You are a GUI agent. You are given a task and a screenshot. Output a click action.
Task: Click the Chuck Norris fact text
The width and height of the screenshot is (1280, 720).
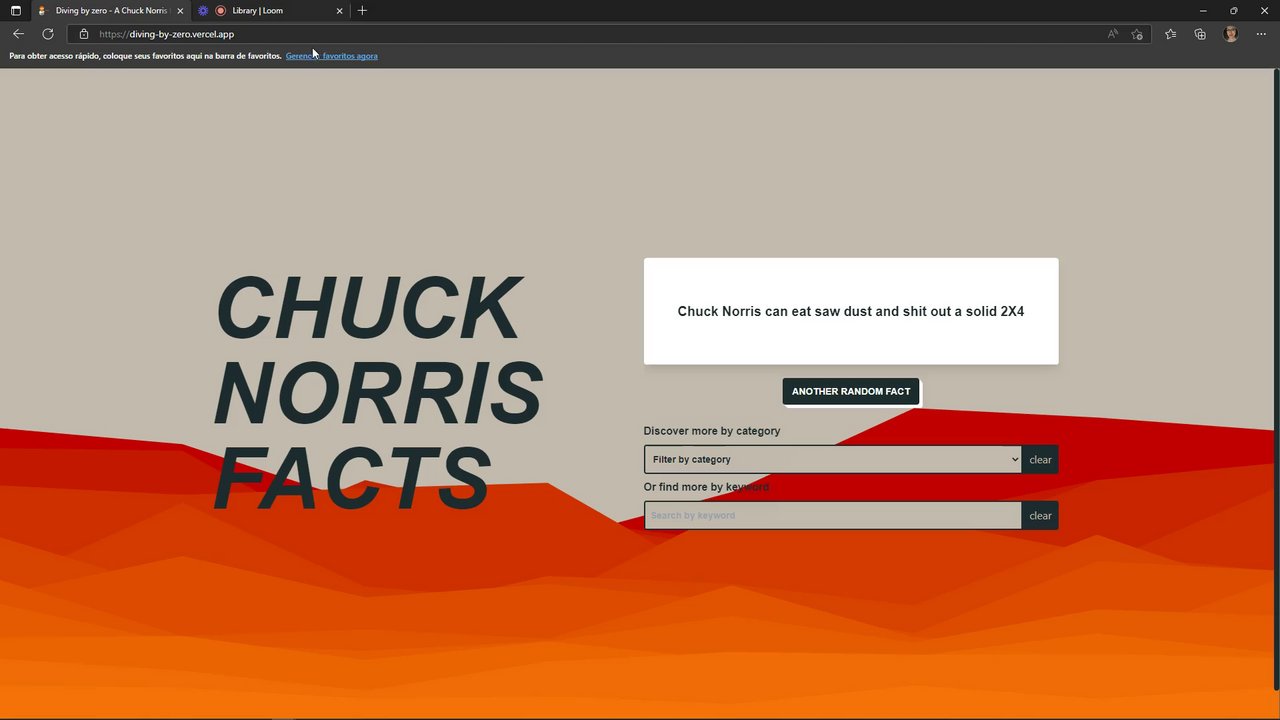(x=851, y=311)
